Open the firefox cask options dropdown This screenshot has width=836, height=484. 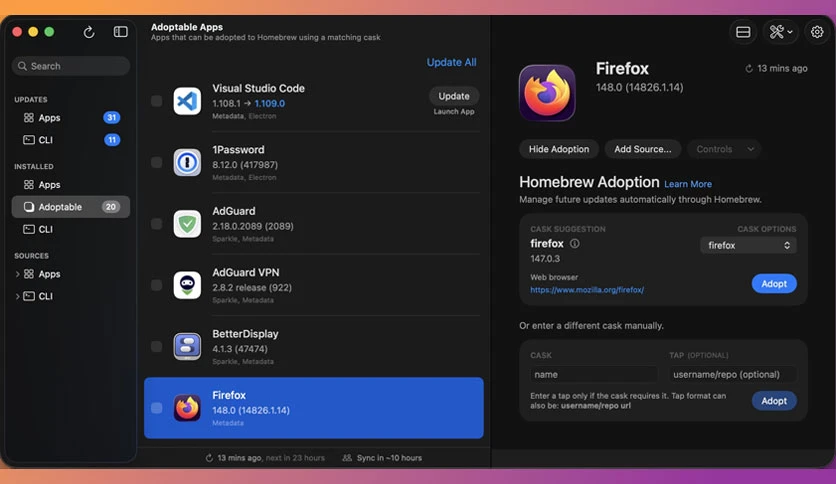748,245
